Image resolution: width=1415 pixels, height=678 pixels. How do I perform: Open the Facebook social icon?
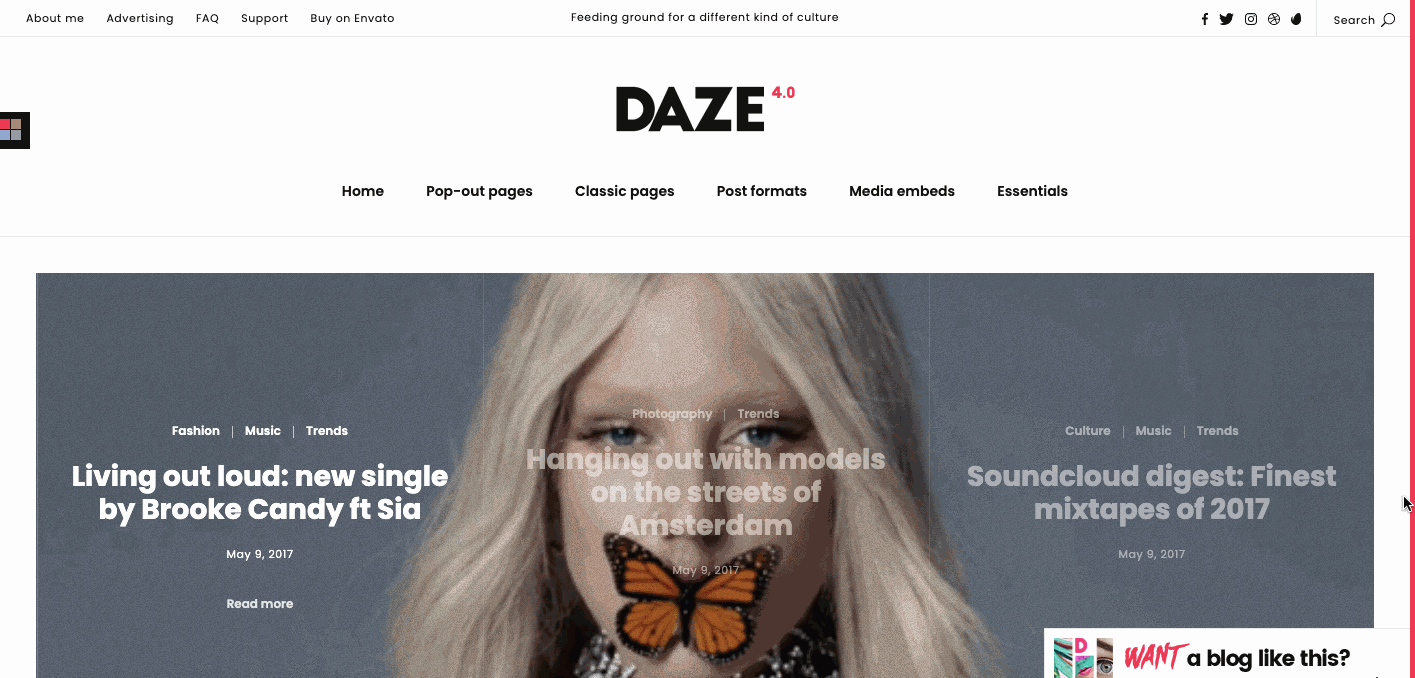pos(1205,19)
